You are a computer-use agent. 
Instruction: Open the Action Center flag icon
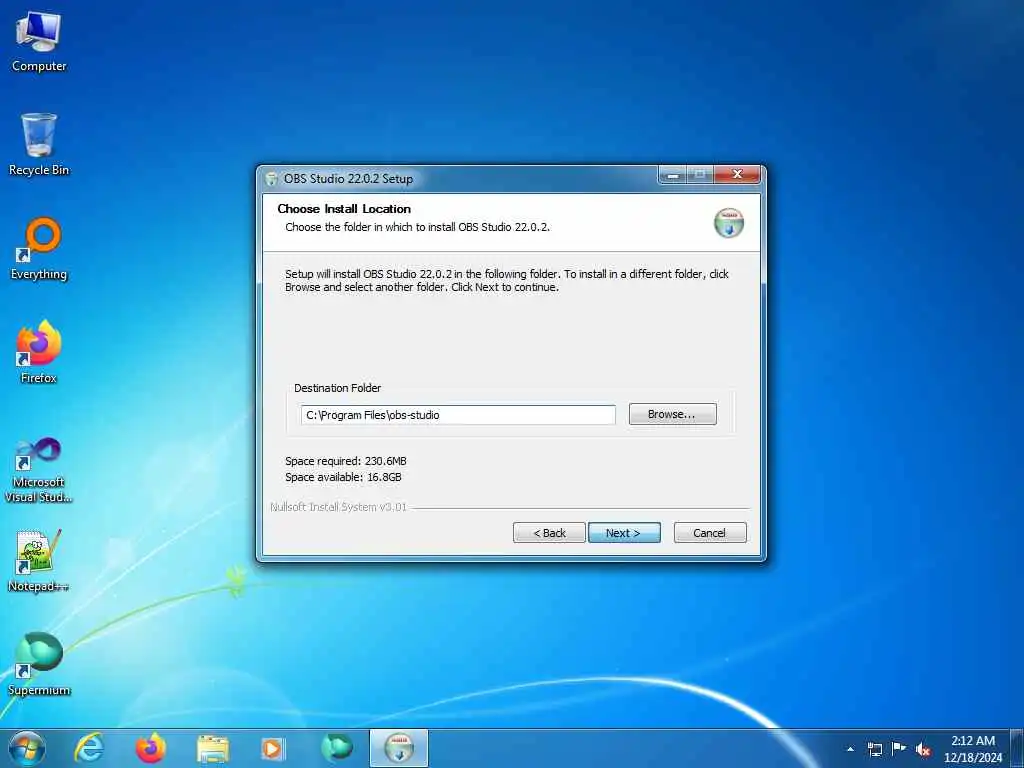click(x=899, y=749)
